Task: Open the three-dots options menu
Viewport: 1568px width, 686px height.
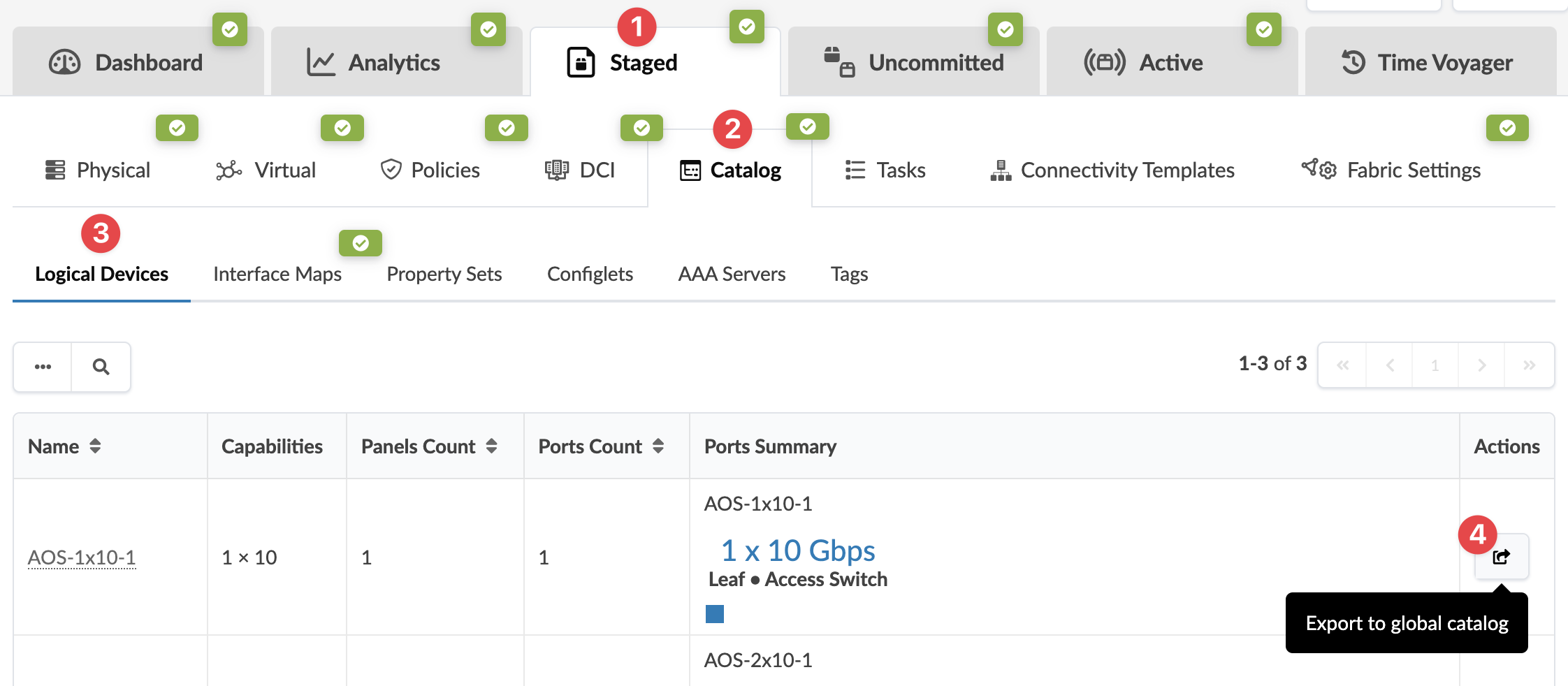Action: point(43,367)
